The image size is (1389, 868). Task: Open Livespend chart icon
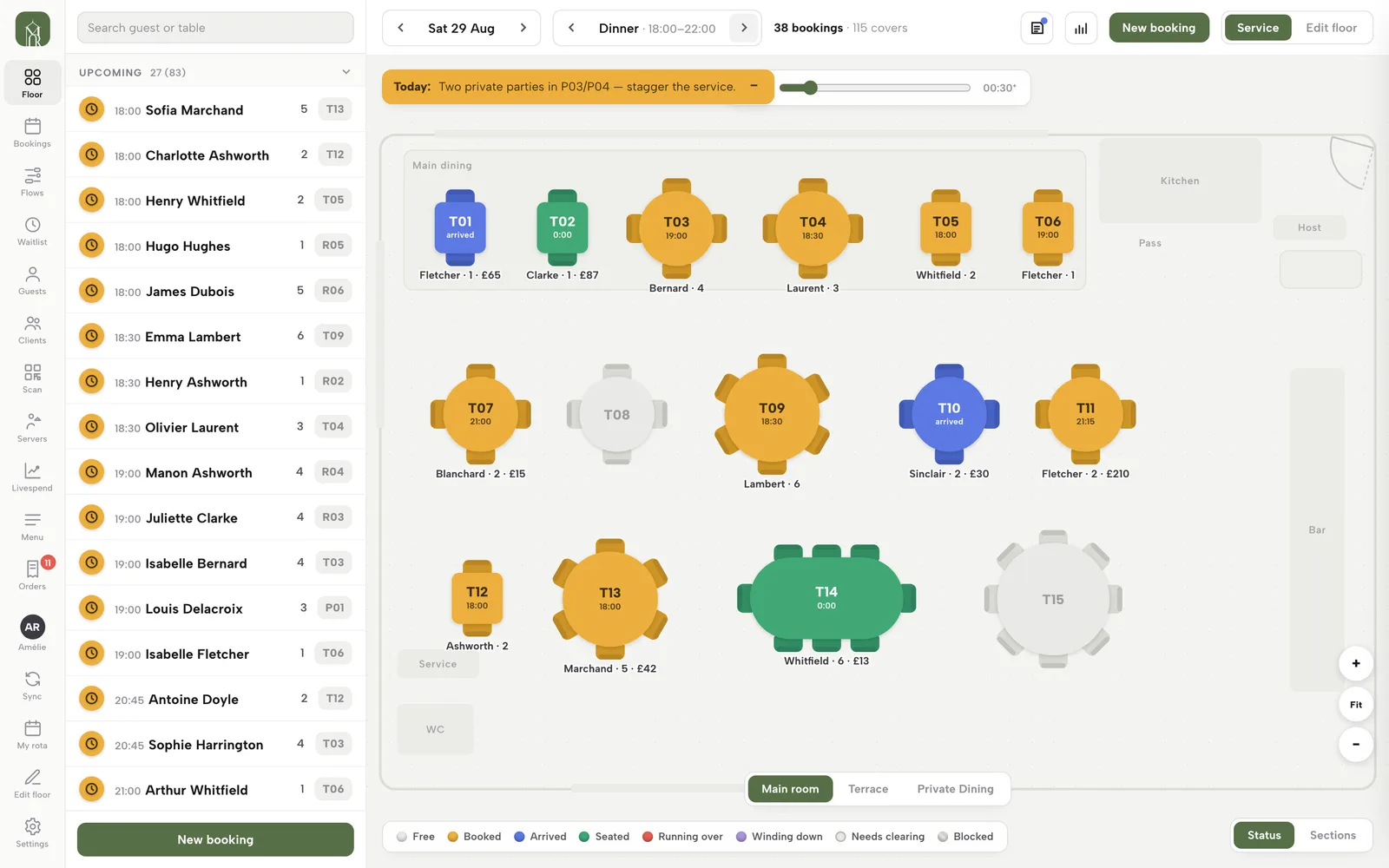32,477
